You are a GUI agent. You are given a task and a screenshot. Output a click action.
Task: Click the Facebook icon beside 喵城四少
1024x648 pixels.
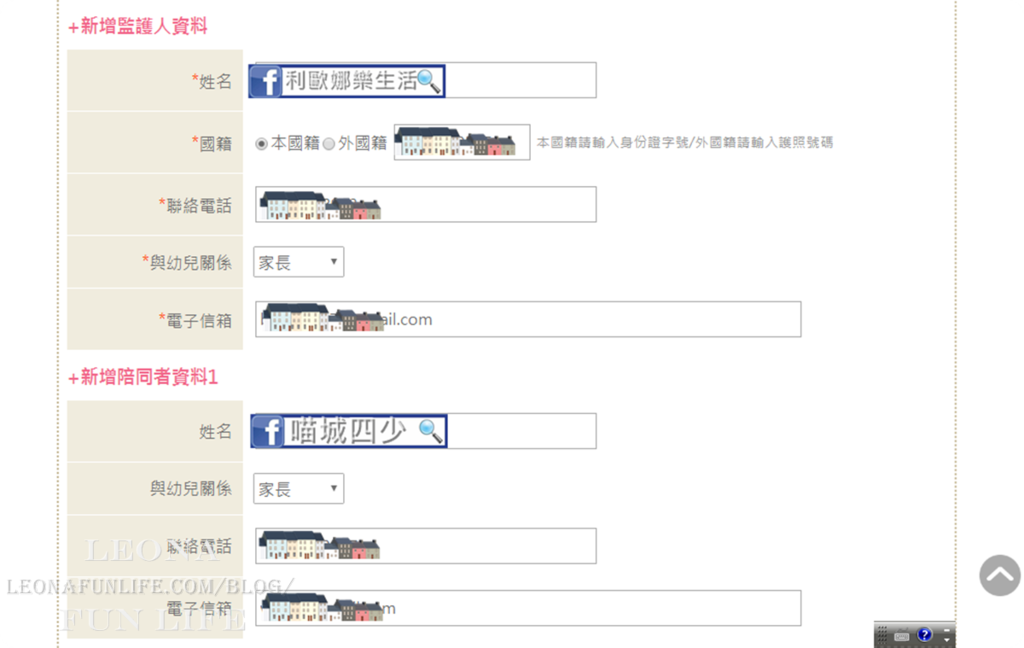268,431
